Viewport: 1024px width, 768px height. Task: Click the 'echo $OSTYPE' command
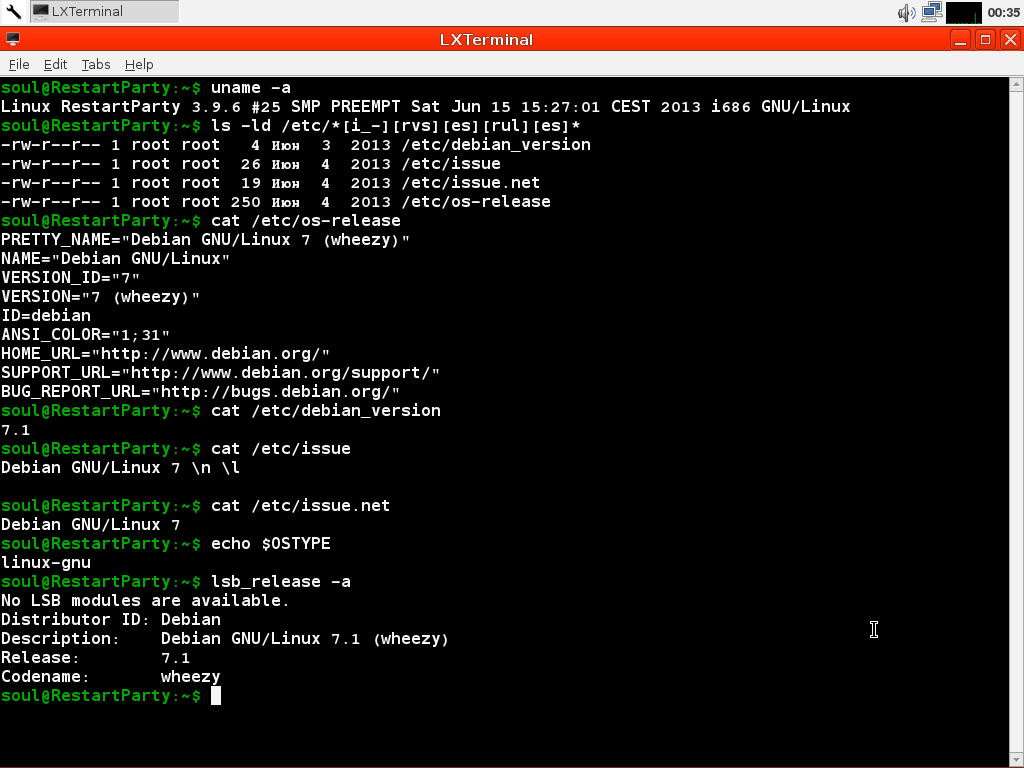270,544
